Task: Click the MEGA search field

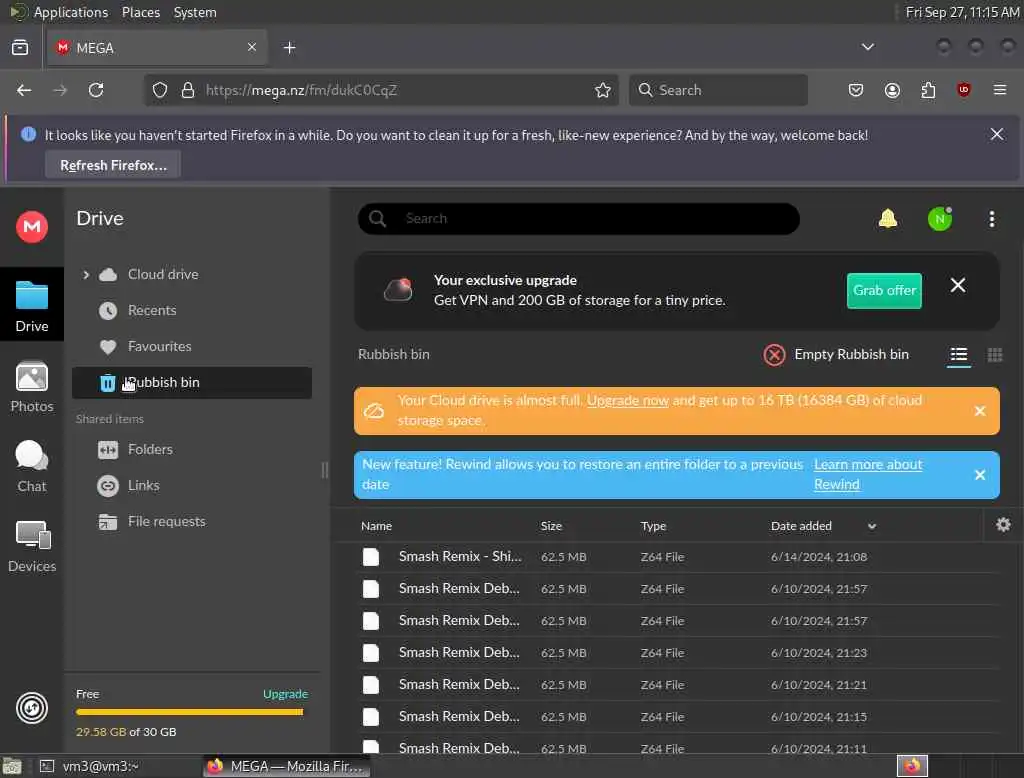Action: point(579,219)
